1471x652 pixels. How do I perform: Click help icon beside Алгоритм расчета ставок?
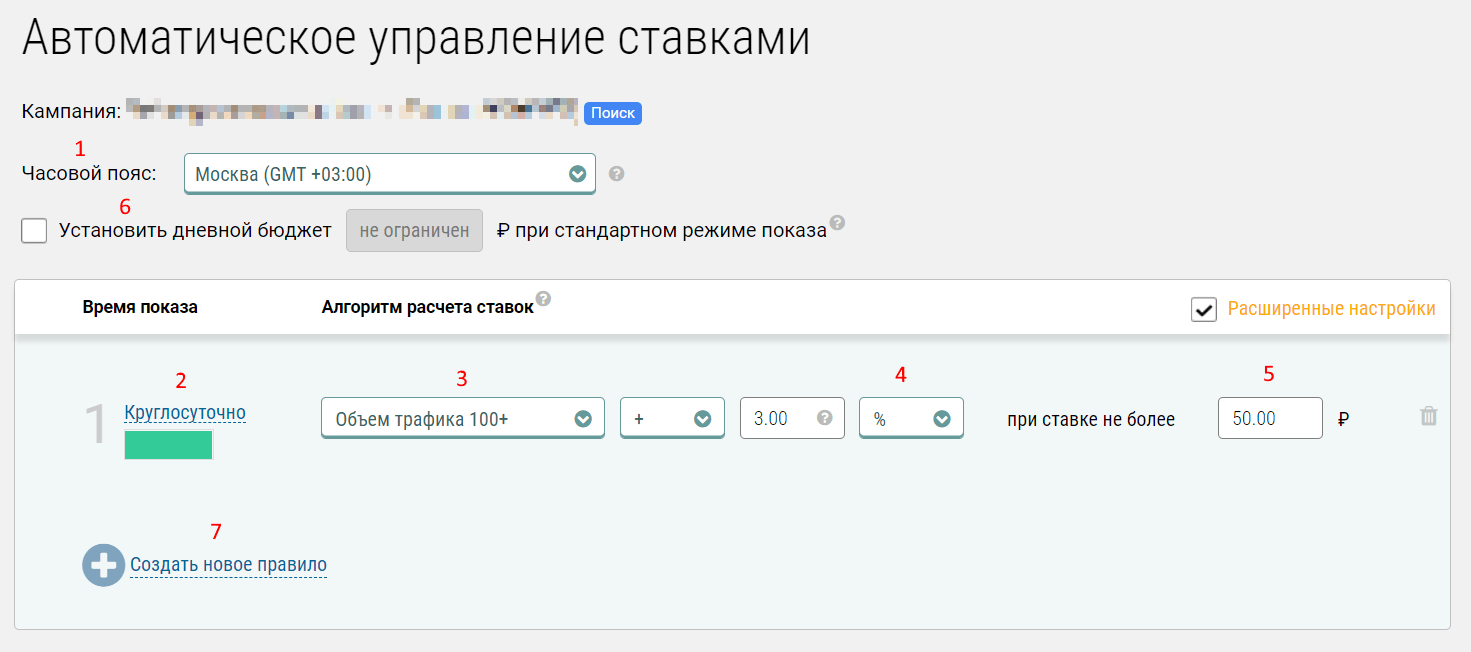tap(543, 299)
